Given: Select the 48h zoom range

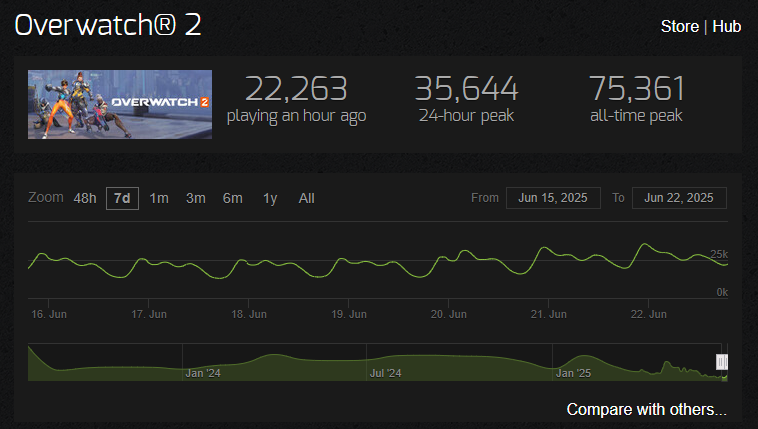Looking at the screenshot, I should pyautogui.click(x=85, y=198).
